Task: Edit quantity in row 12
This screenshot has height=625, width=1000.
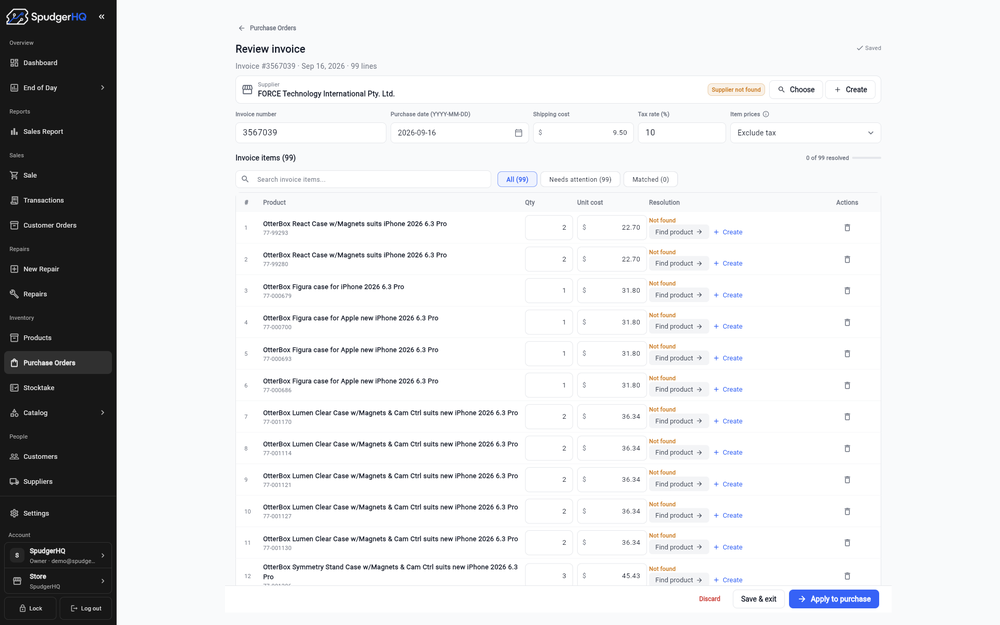Action: click(548, 575)
